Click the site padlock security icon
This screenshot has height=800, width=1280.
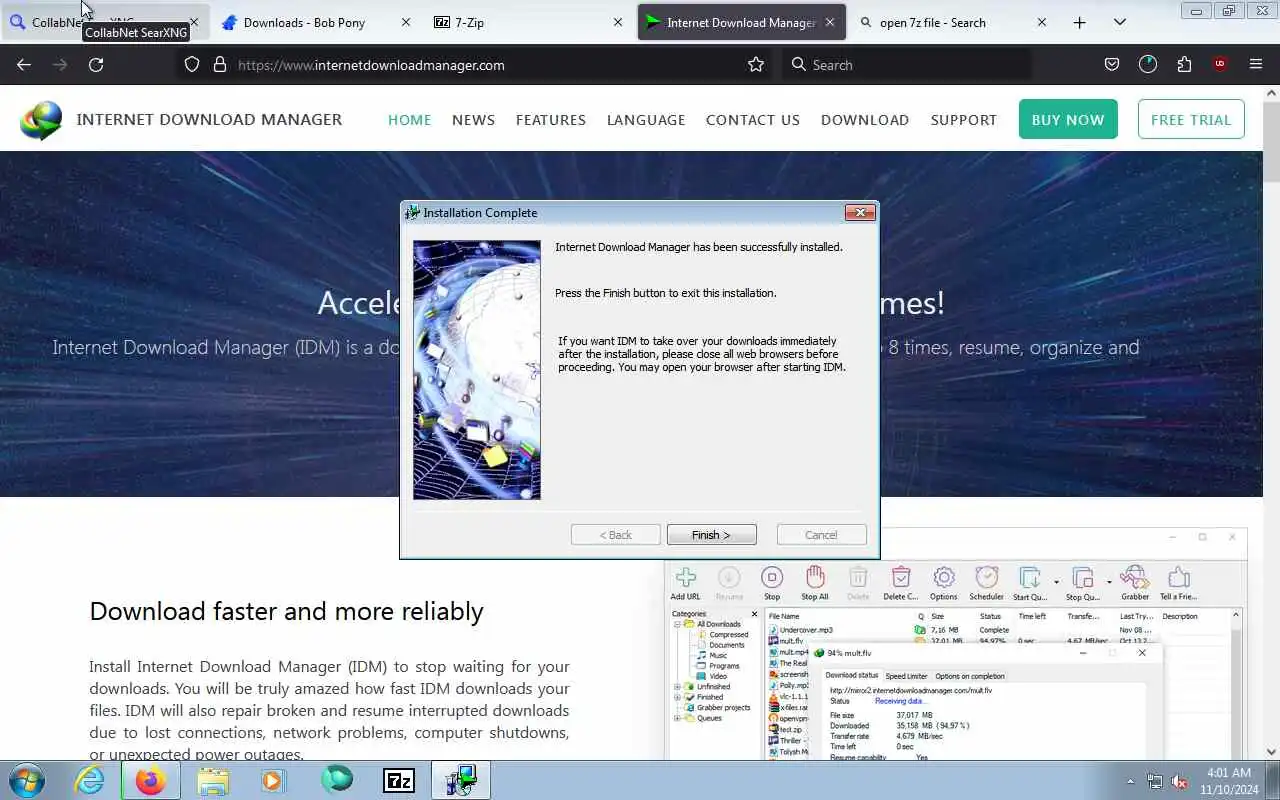[x=220, y=64]
